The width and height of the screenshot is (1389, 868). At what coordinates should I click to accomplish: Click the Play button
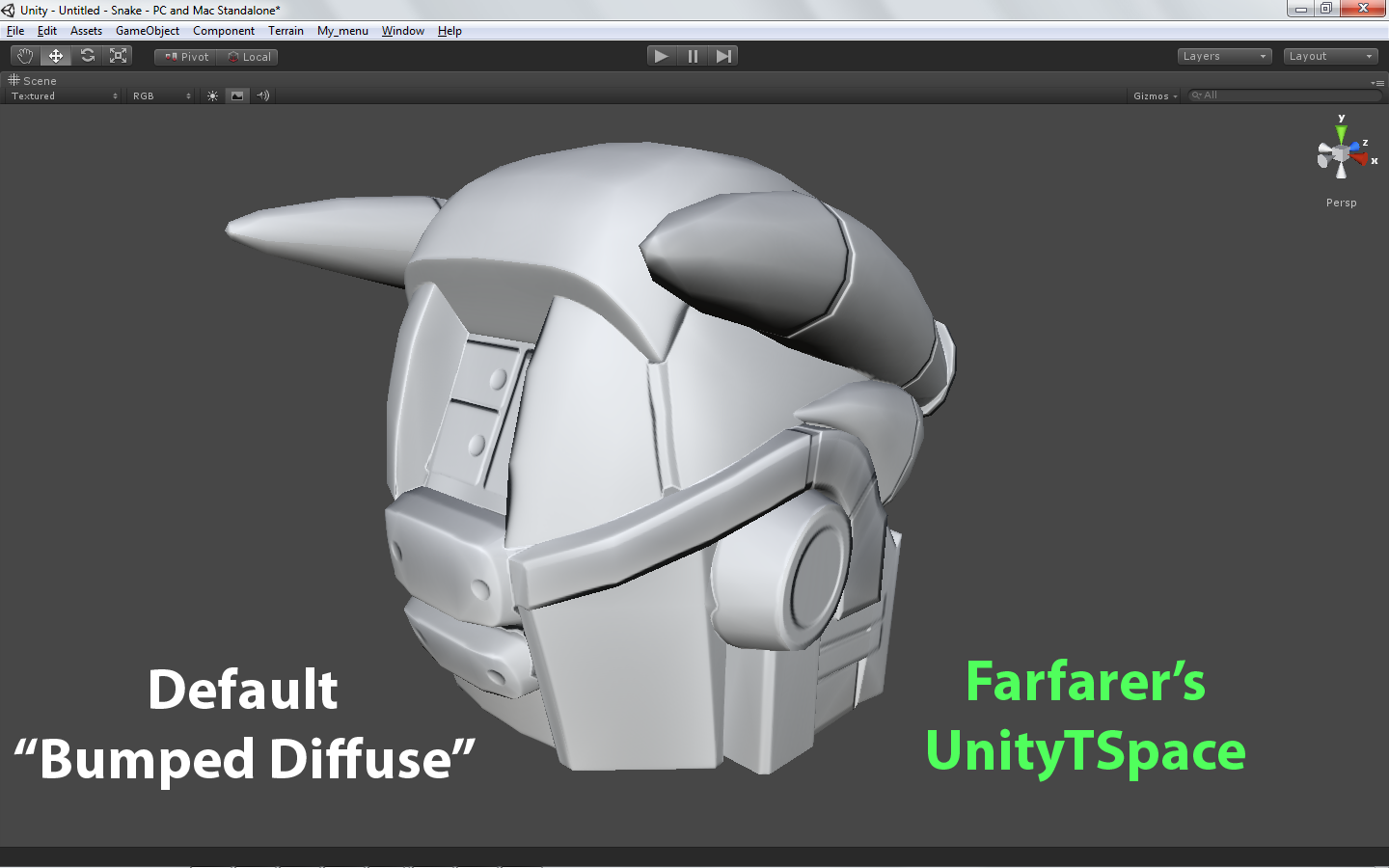pyautogui.click(x=661, y=56)
